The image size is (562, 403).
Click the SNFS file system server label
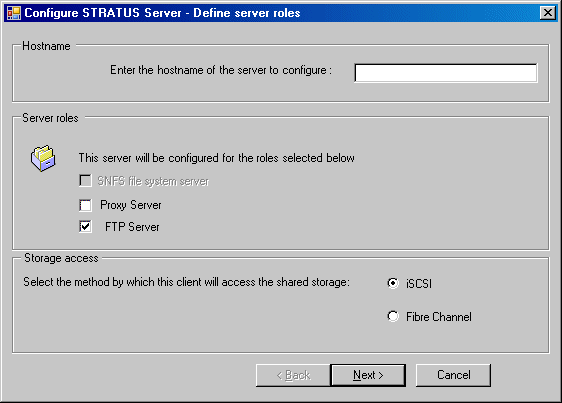pos(153,181)
